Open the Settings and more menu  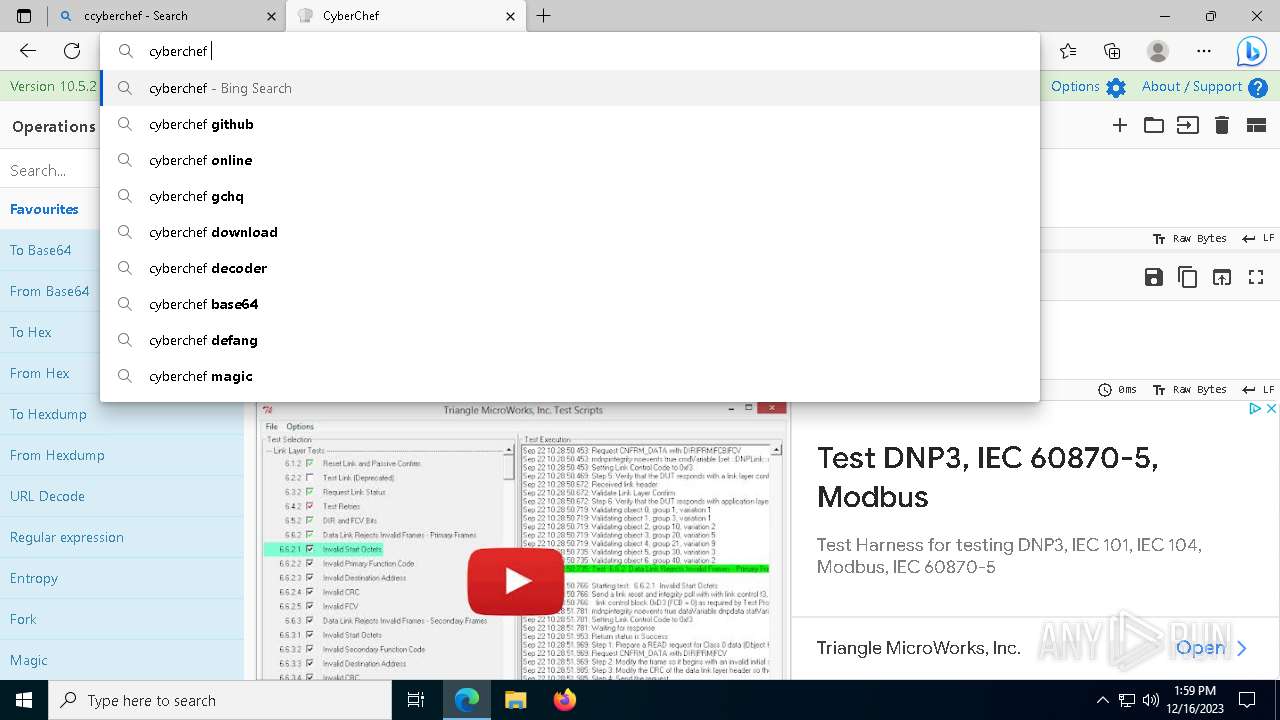point(1204,51)
